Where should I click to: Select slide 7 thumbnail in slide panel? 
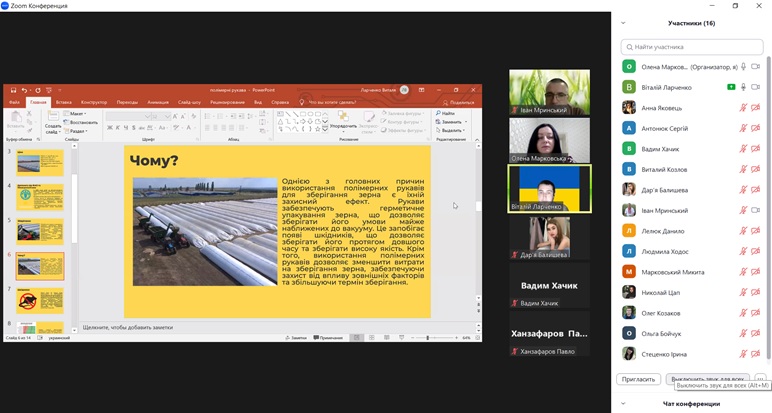point(40,301)
